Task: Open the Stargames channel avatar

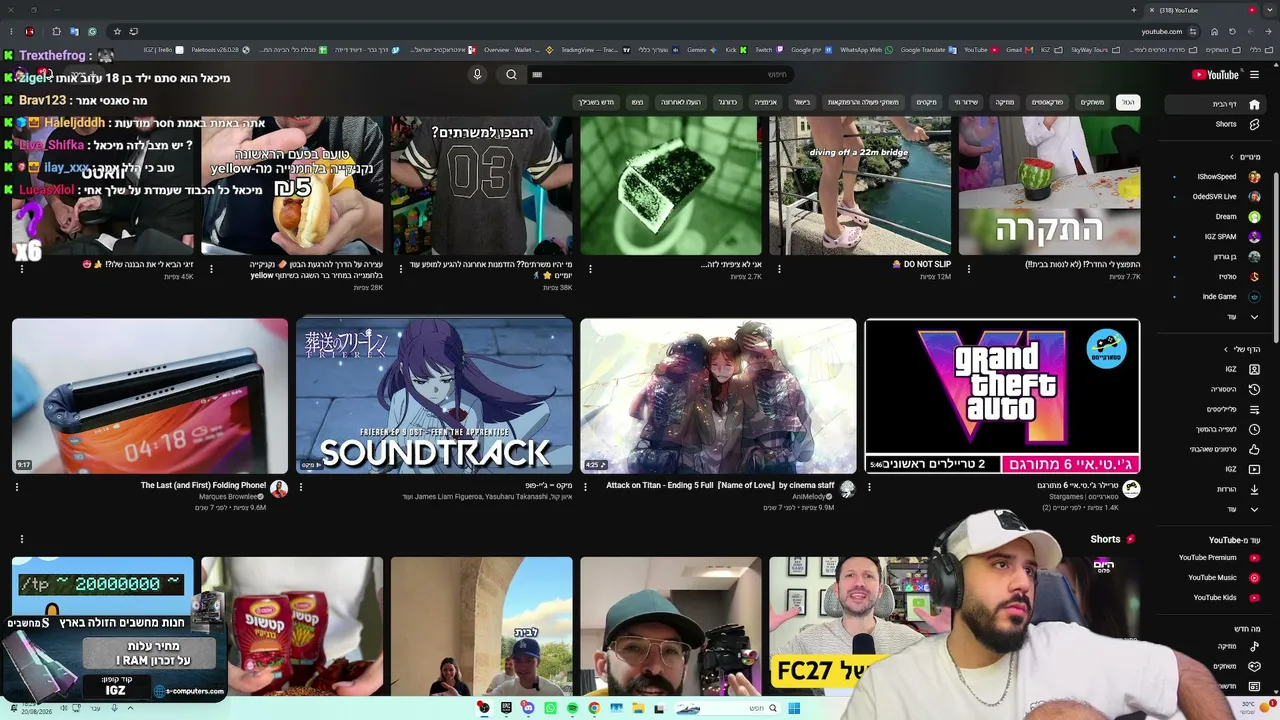Action: (x=1131, y=489)
